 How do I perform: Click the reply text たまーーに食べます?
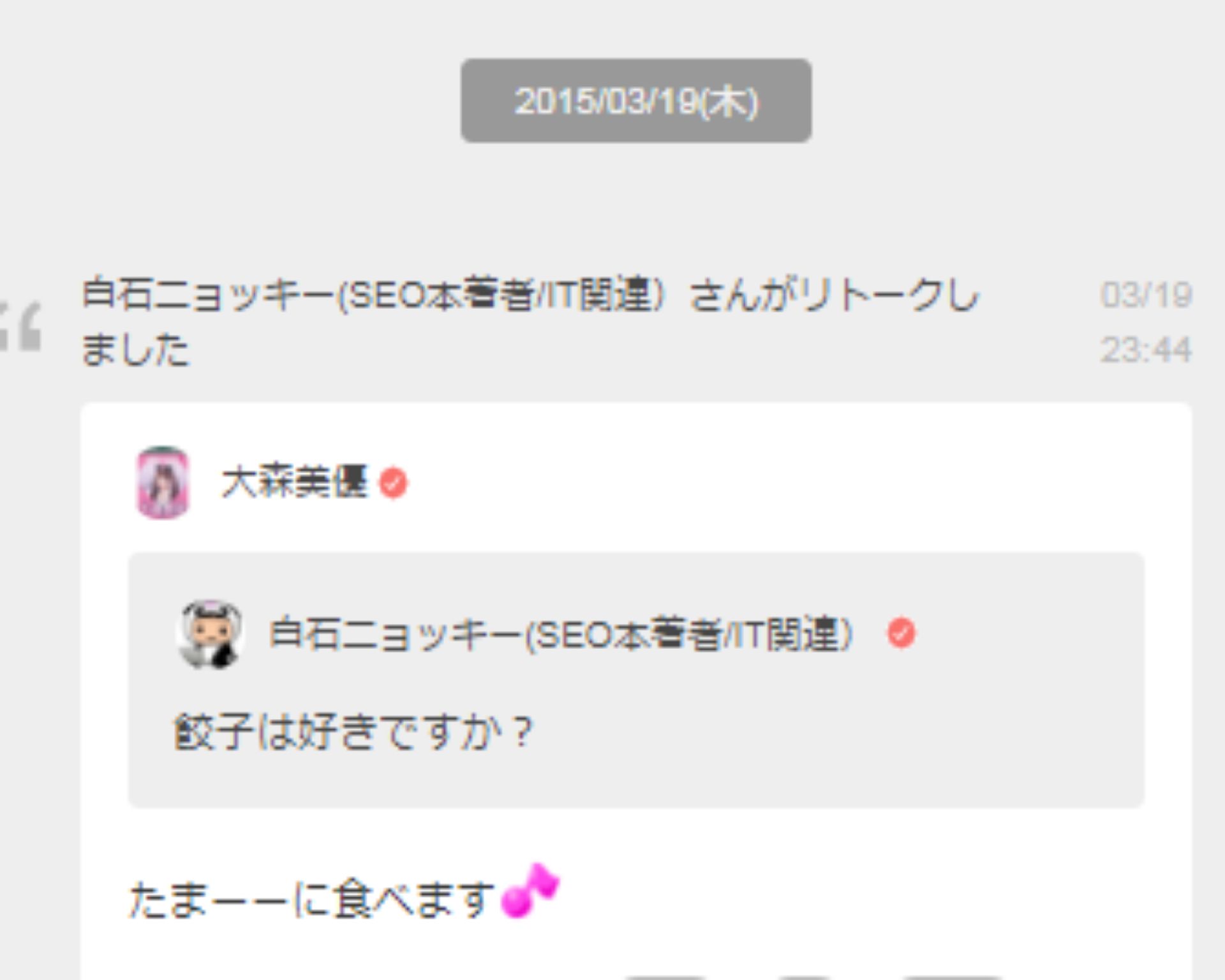tap(313, 899)
